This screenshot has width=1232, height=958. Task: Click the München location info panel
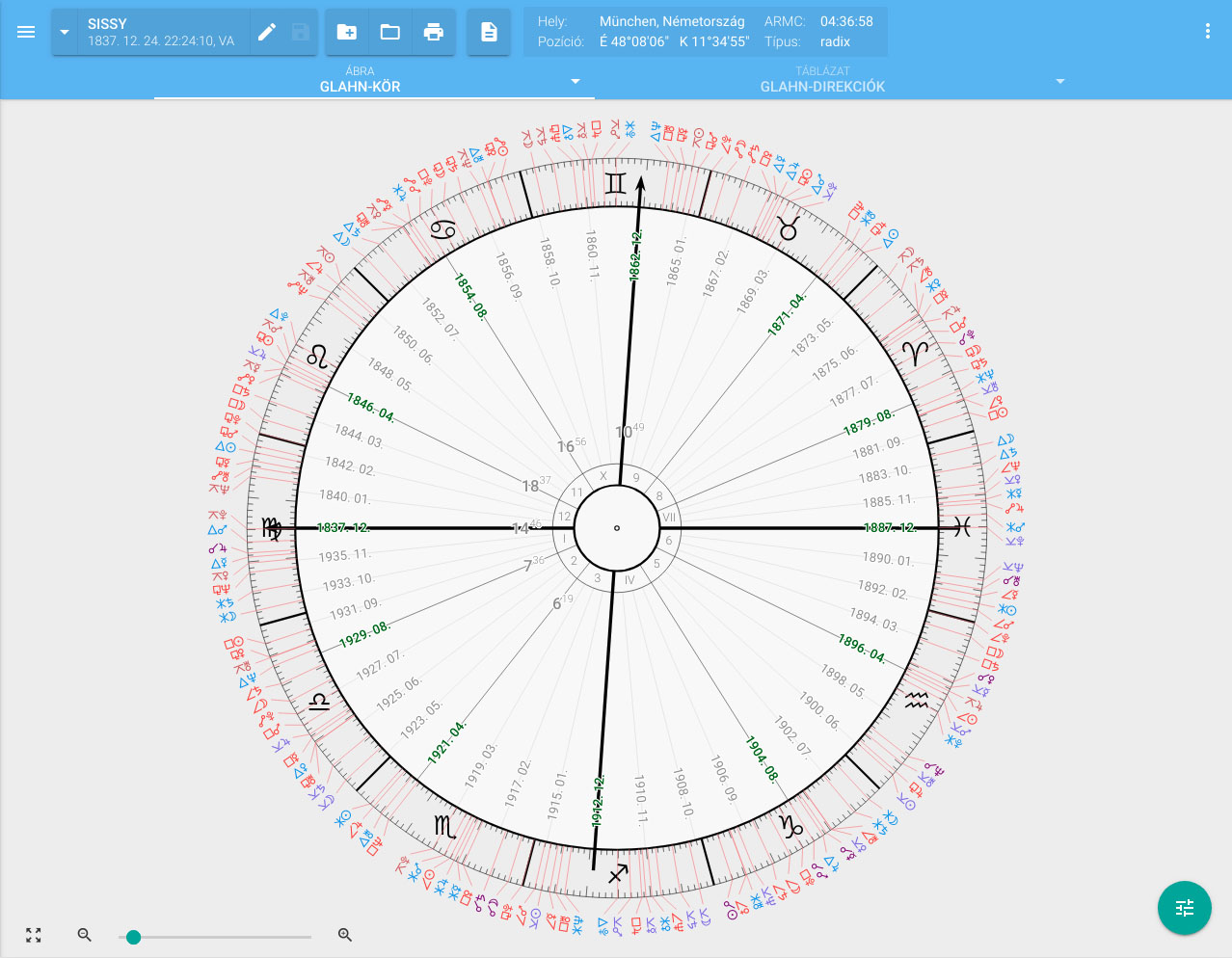[705, 32]
